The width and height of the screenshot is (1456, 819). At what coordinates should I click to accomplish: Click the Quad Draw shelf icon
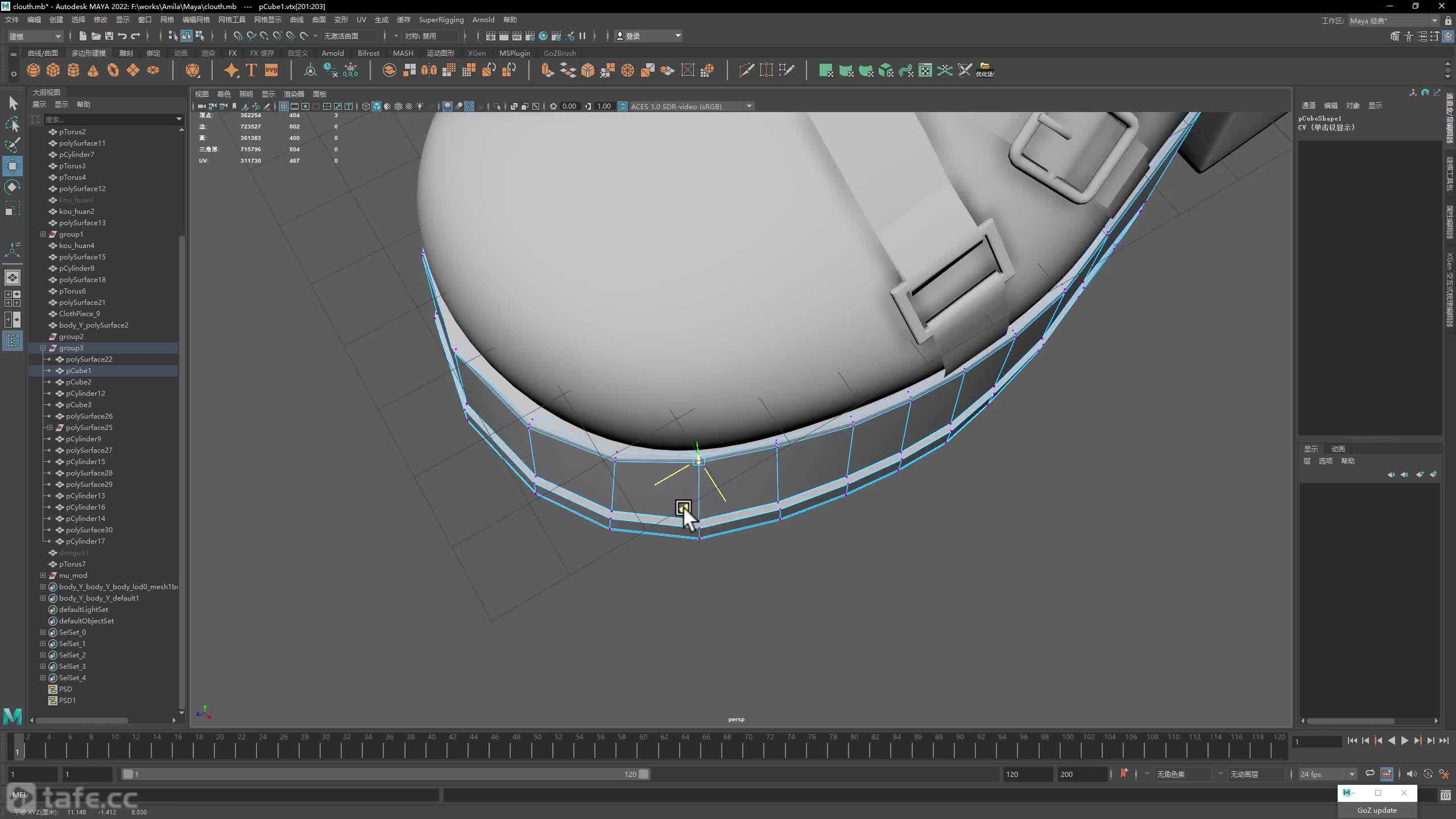[x=786, y=71]
